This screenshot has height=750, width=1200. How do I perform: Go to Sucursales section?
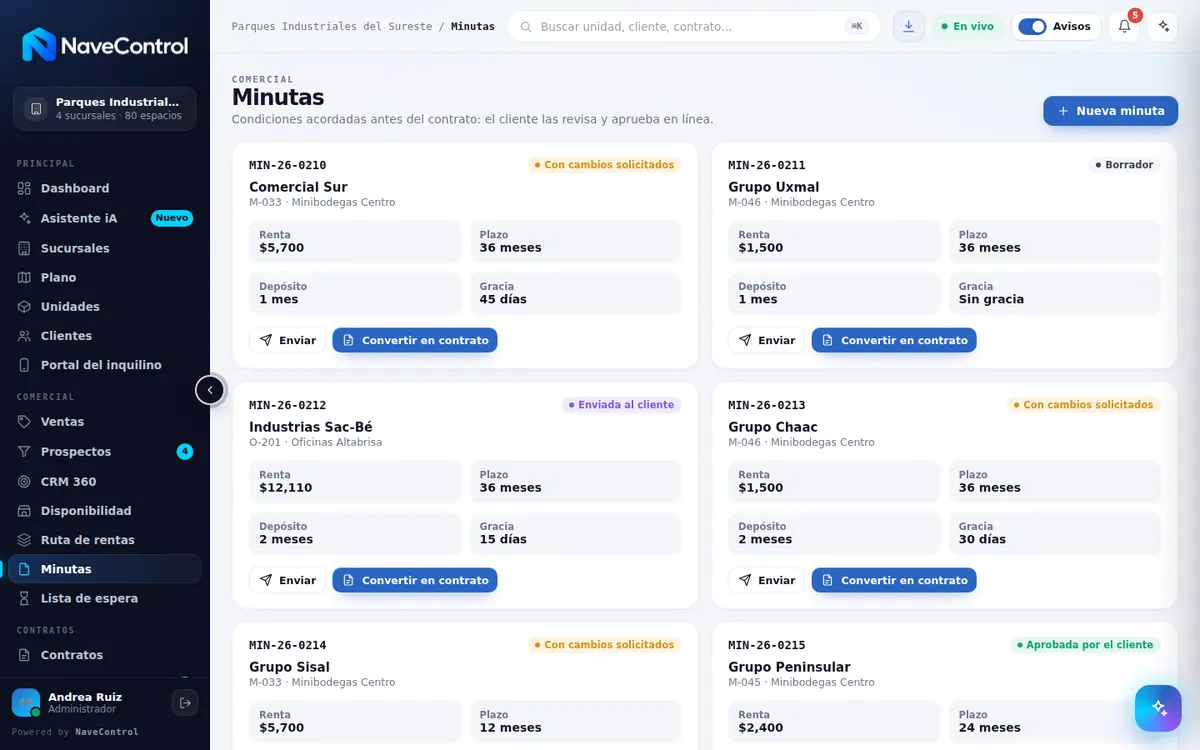coord(105,248)
